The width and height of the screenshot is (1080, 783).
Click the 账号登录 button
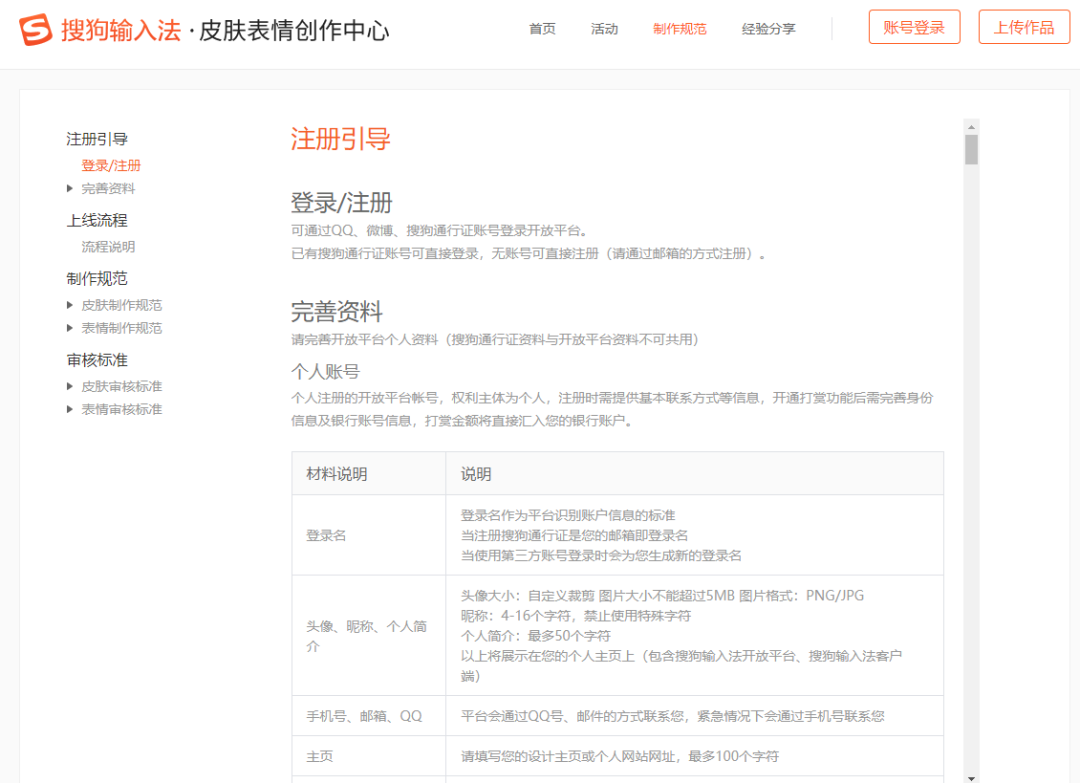click(914, 28)
